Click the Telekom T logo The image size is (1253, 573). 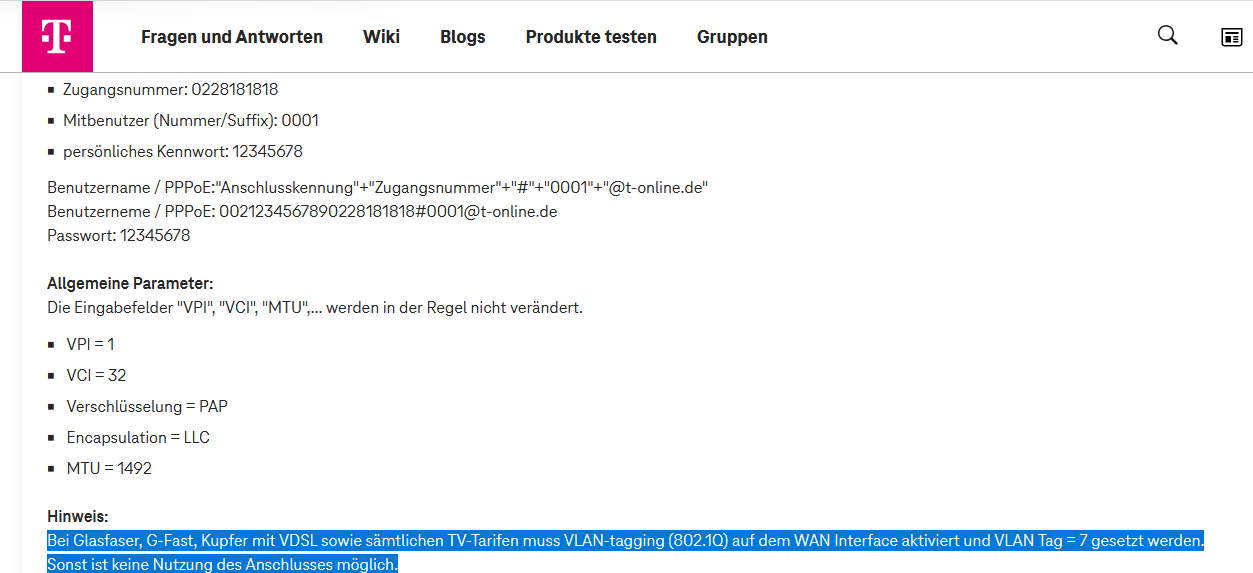(x=57, y=37)
